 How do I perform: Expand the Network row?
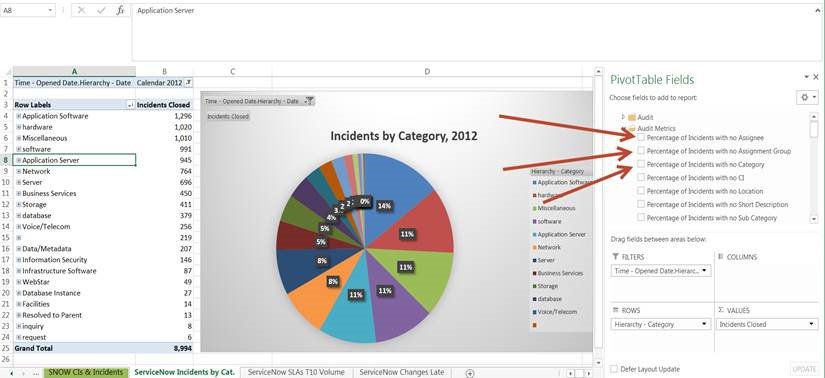coord(18,172)
